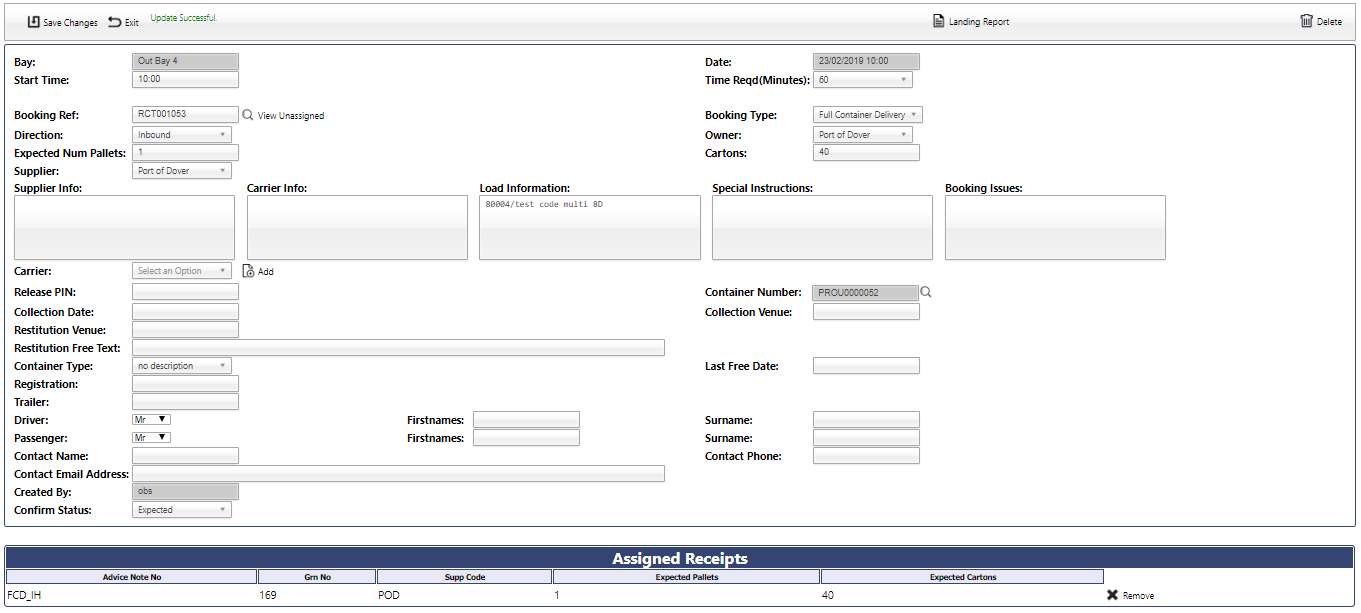The width and height of the screenshot is (1361, 613).
Task: Open the Direction dropdown showing Inbound
Action: pos(182,134)
